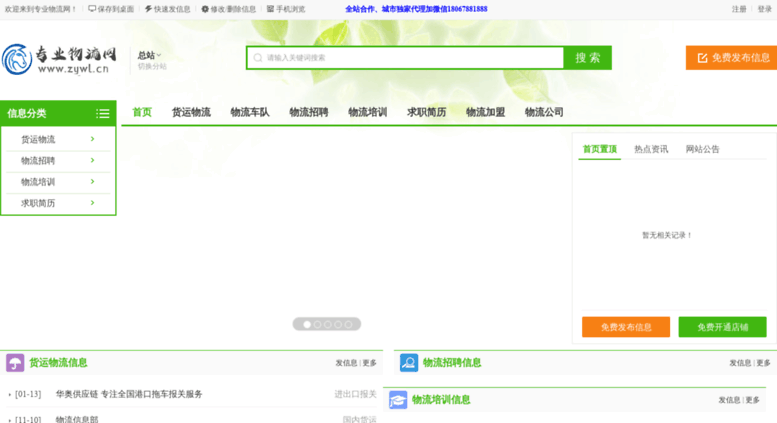This screenshot has height=423, width=777.
Task: Click the blue 全站合作 announcement link
Action: point(416,9)
